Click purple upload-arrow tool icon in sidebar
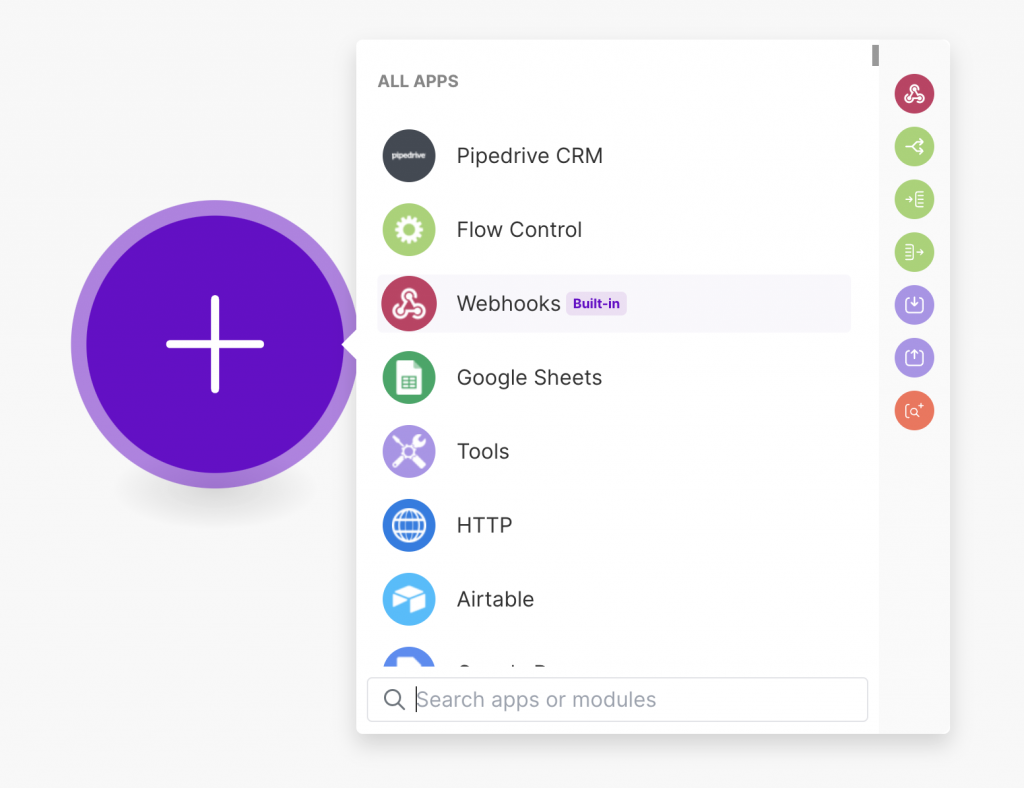This screenshot has width=1024, height=788. pos(914,357)
